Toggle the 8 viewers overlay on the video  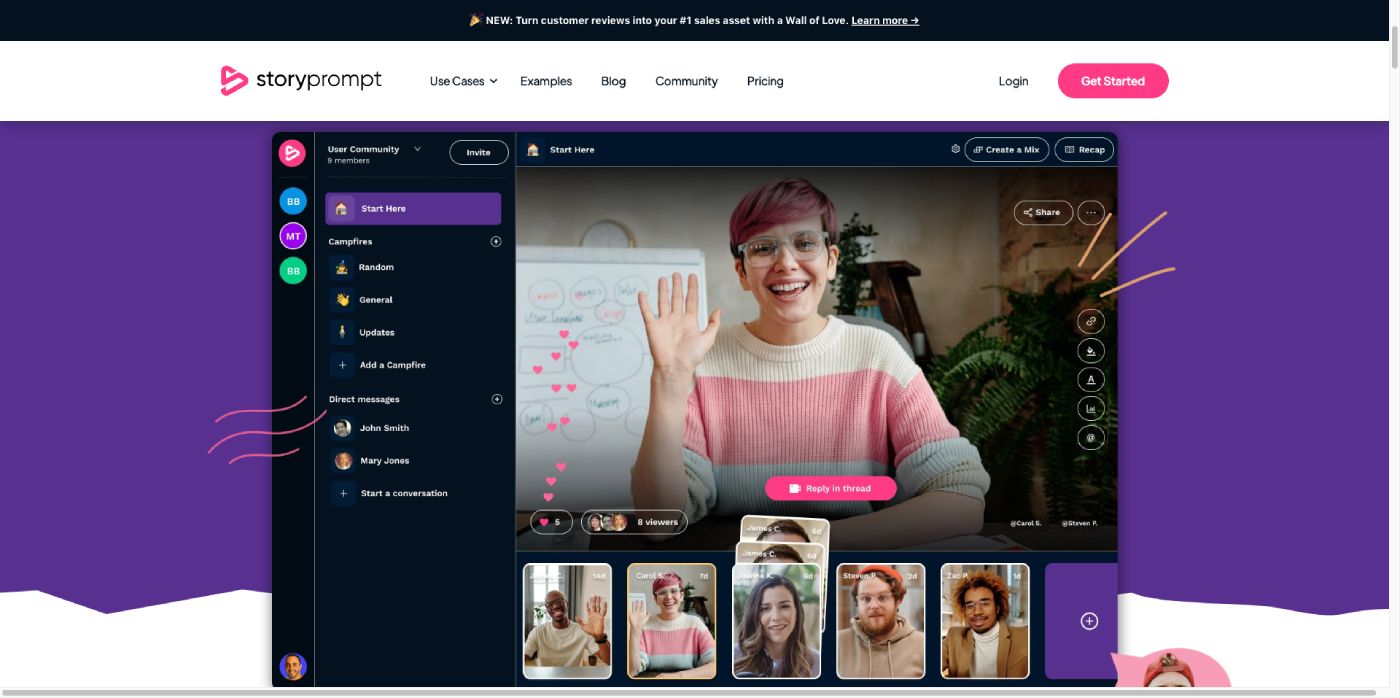click(637, 521)
